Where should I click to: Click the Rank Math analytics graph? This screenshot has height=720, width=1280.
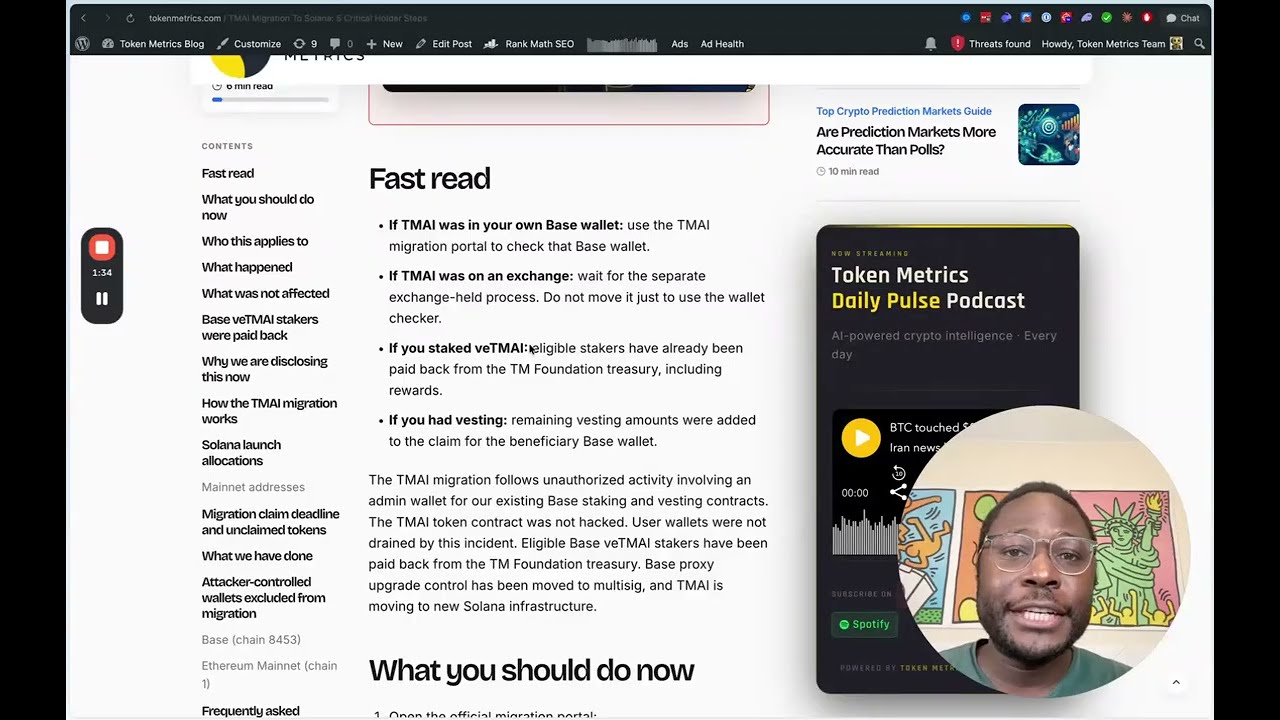click(x=621, y=44)
